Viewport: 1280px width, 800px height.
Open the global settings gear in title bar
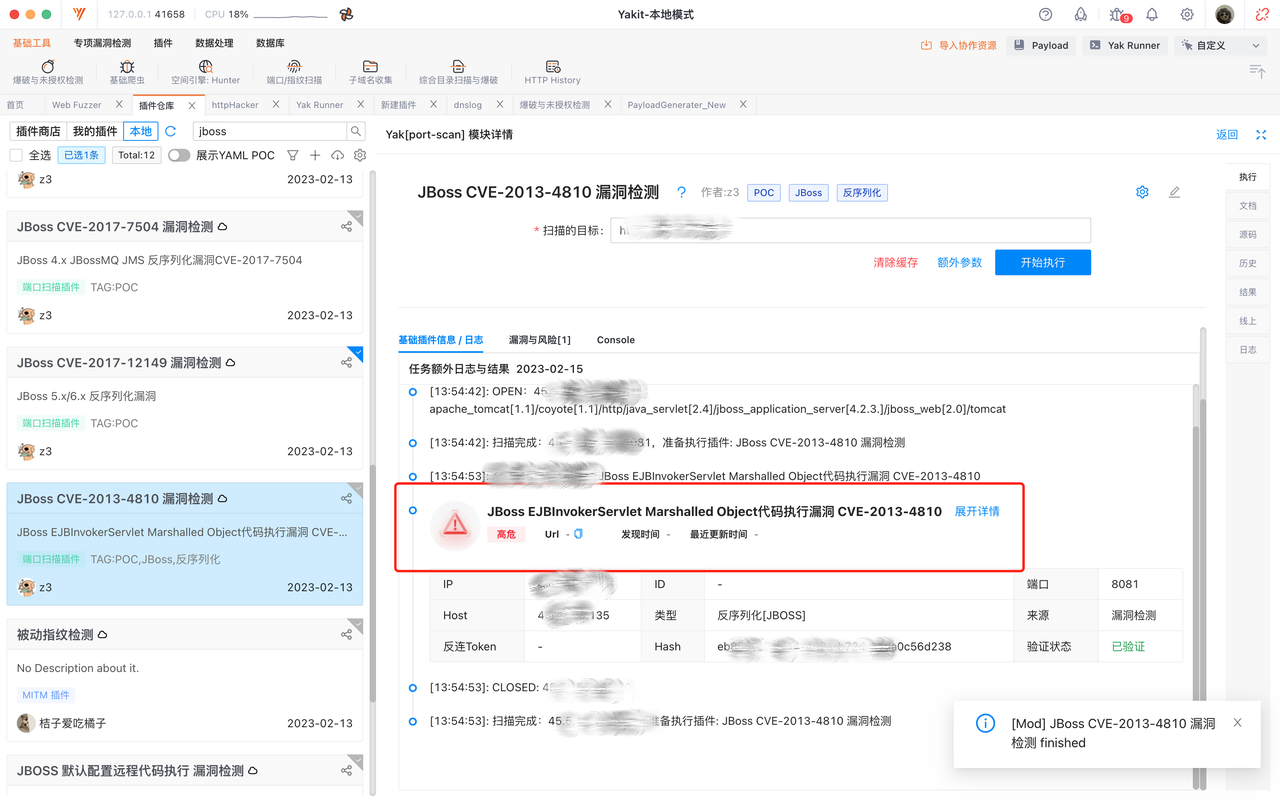tap(1187, 15)
